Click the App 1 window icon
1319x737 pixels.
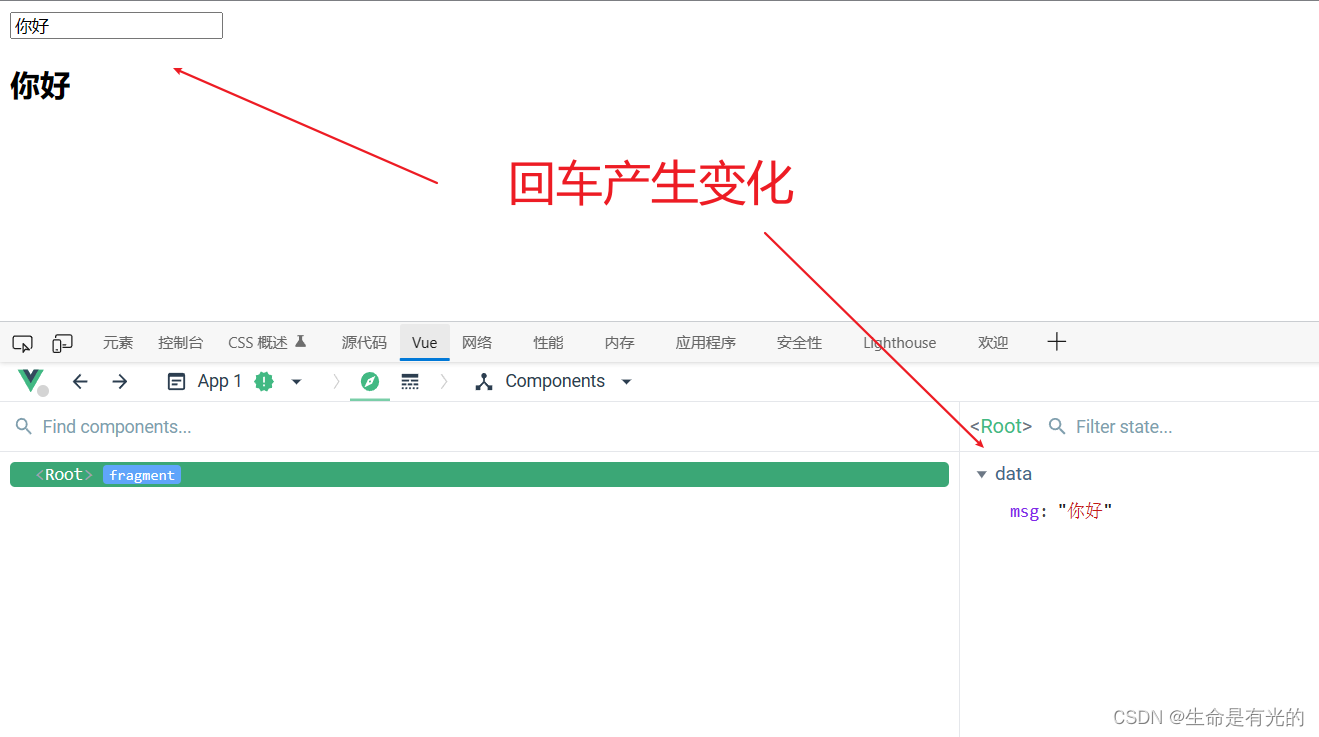click(x=177, y=381)
